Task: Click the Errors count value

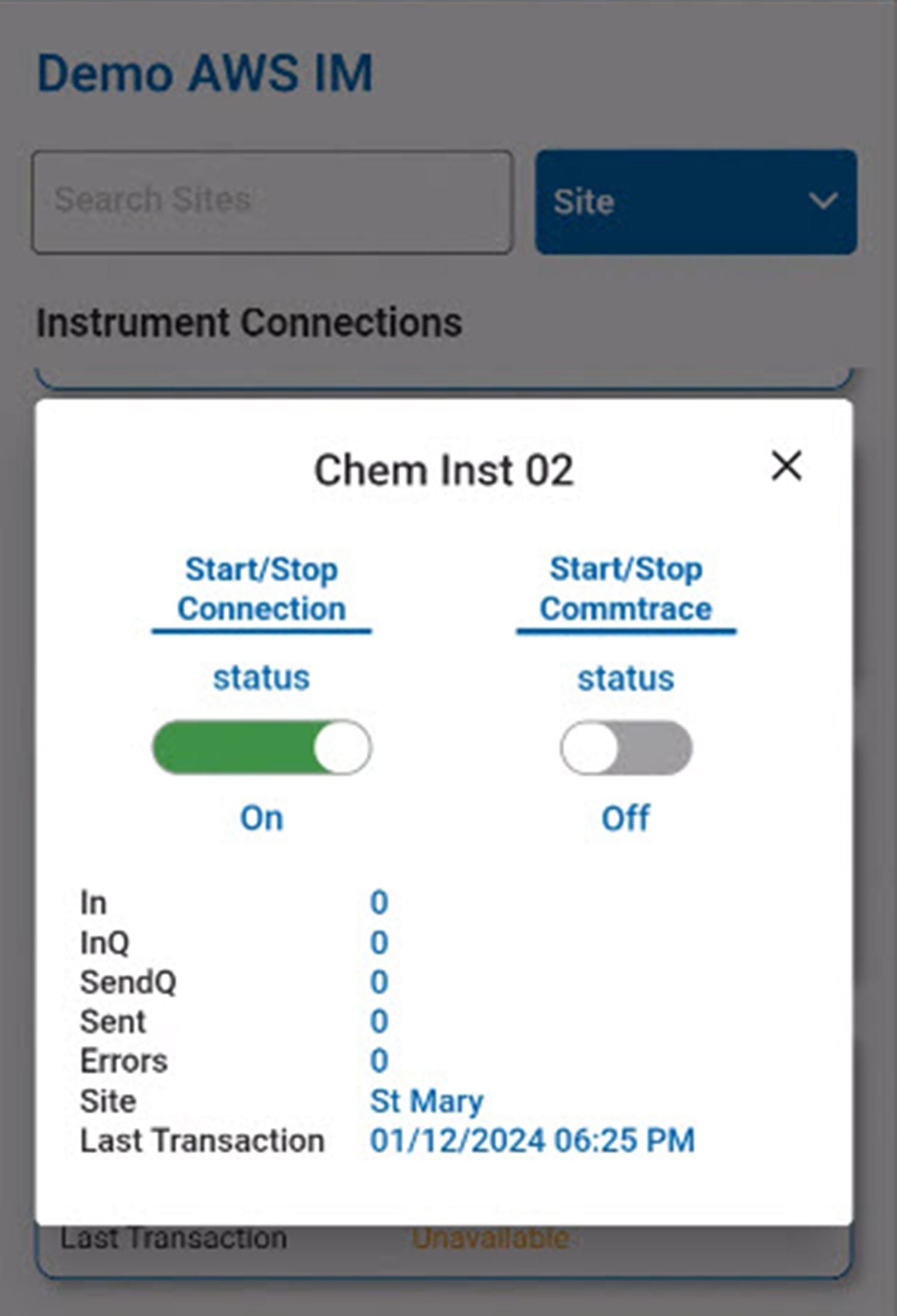Action: tap(379, 1061)
